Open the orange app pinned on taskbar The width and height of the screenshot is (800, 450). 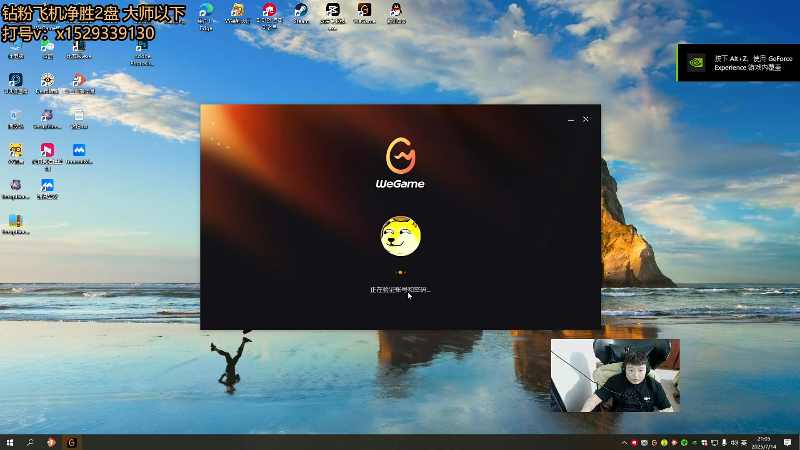(x=51, y=442)
